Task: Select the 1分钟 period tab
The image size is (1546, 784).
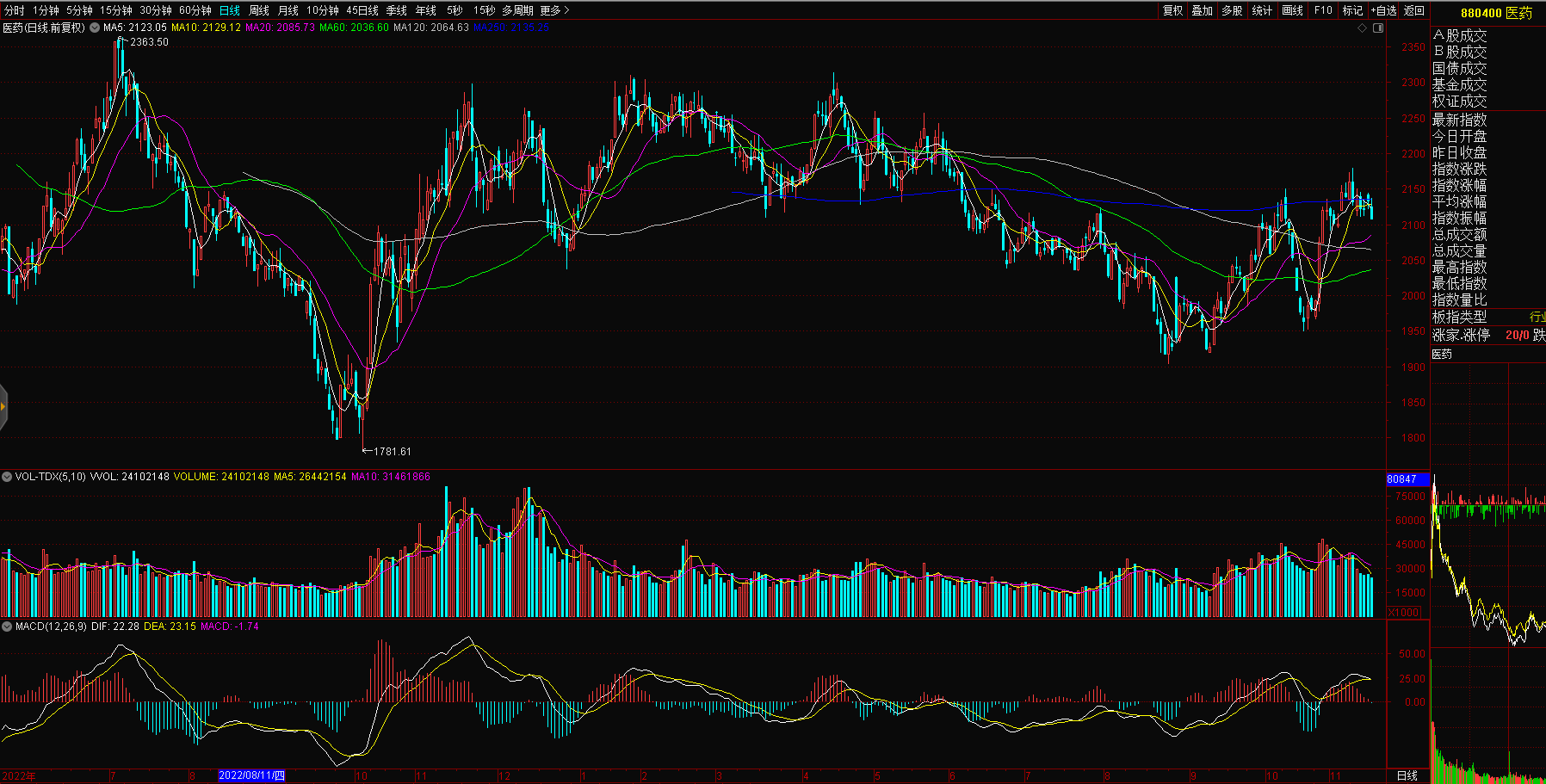Action: click(46, 10)
